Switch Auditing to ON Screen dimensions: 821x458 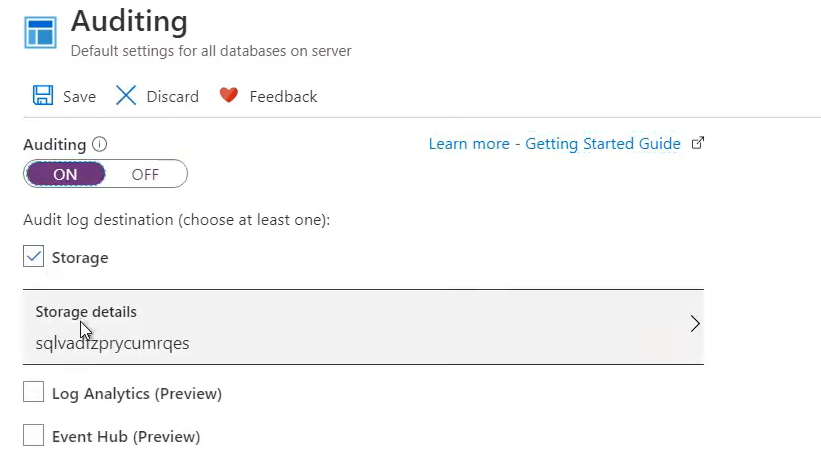(x=65, y=174)
